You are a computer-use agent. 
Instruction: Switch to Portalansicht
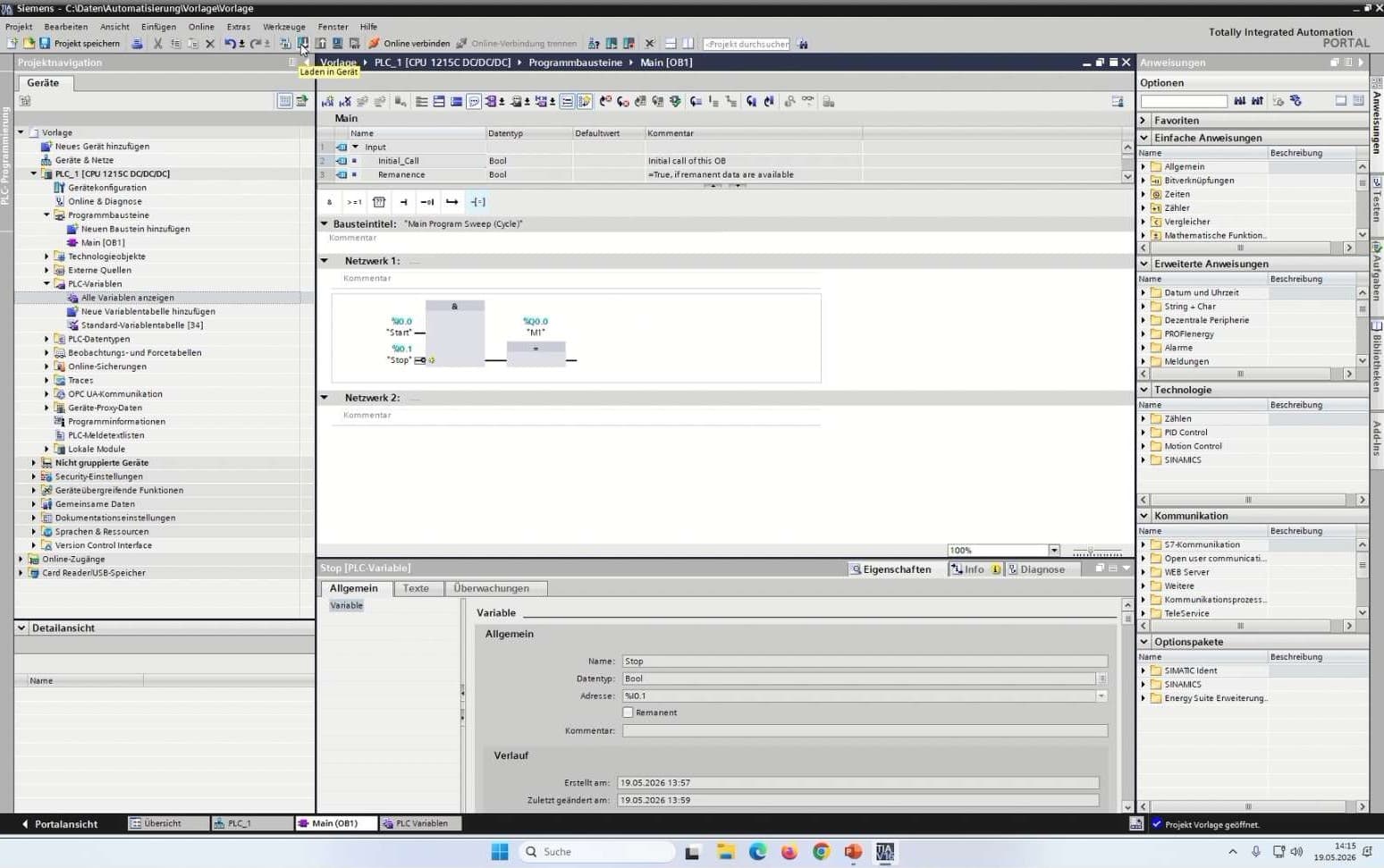[60, 823]
